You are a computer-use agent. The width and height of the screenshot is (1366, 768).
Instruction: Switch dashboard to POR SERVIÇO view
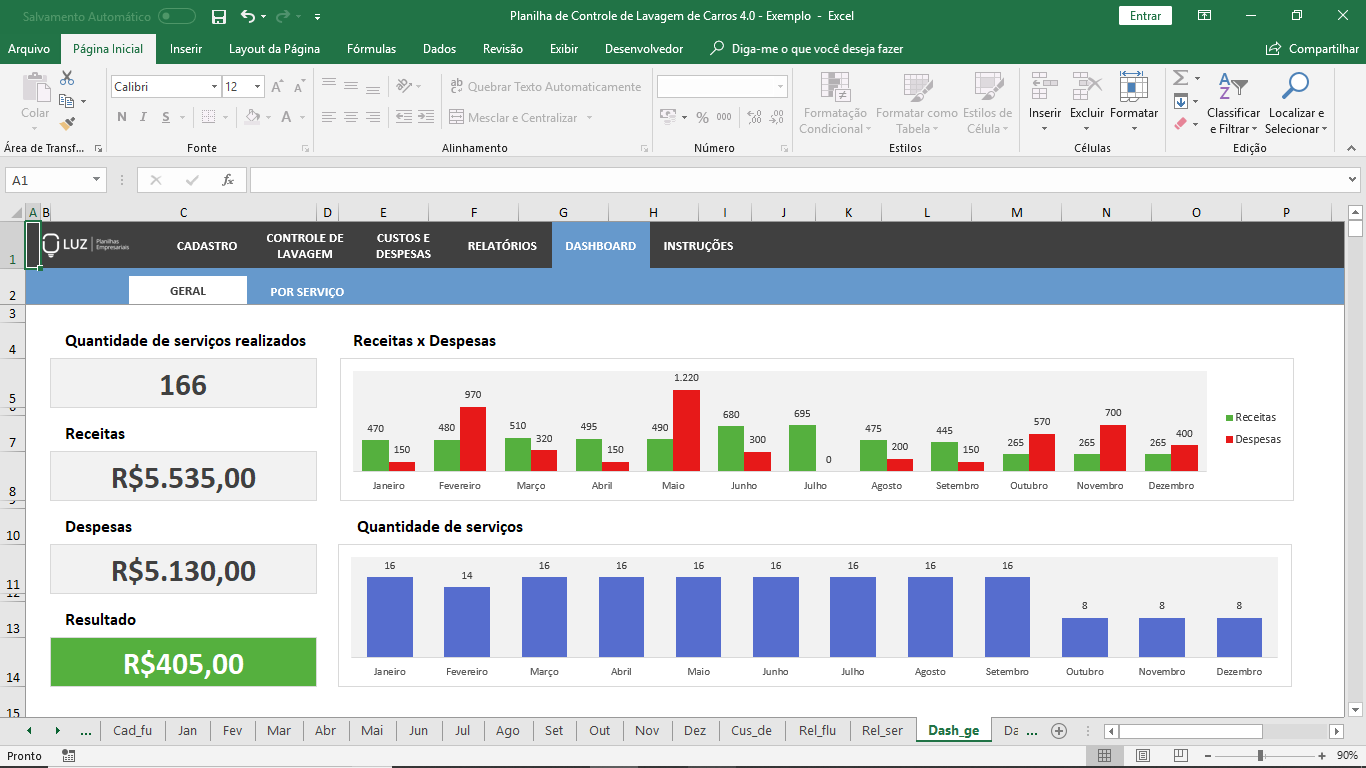307,290
